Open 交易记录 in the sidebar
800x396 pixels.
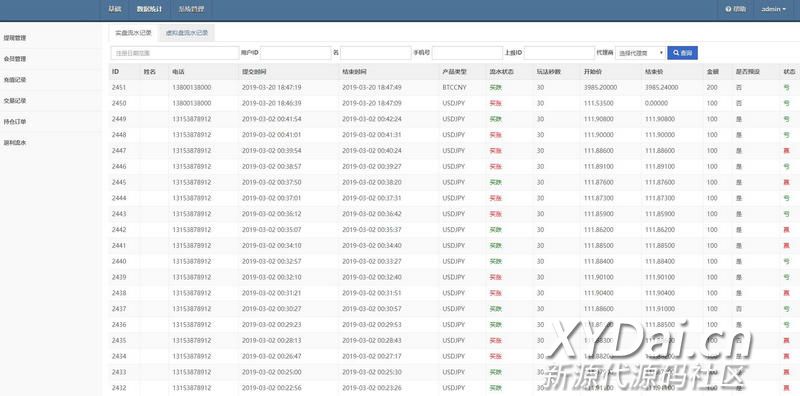pos(14,101)
